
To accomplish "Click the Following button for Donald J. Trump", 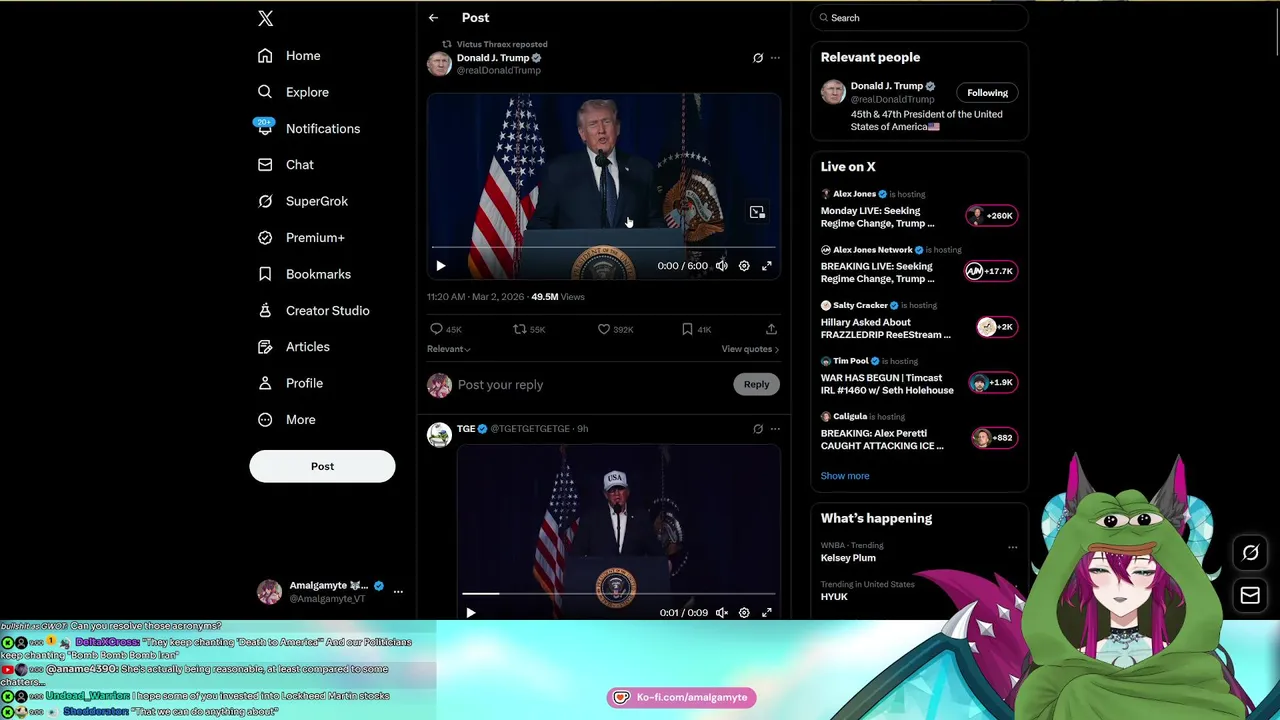I will click(987, 93).
